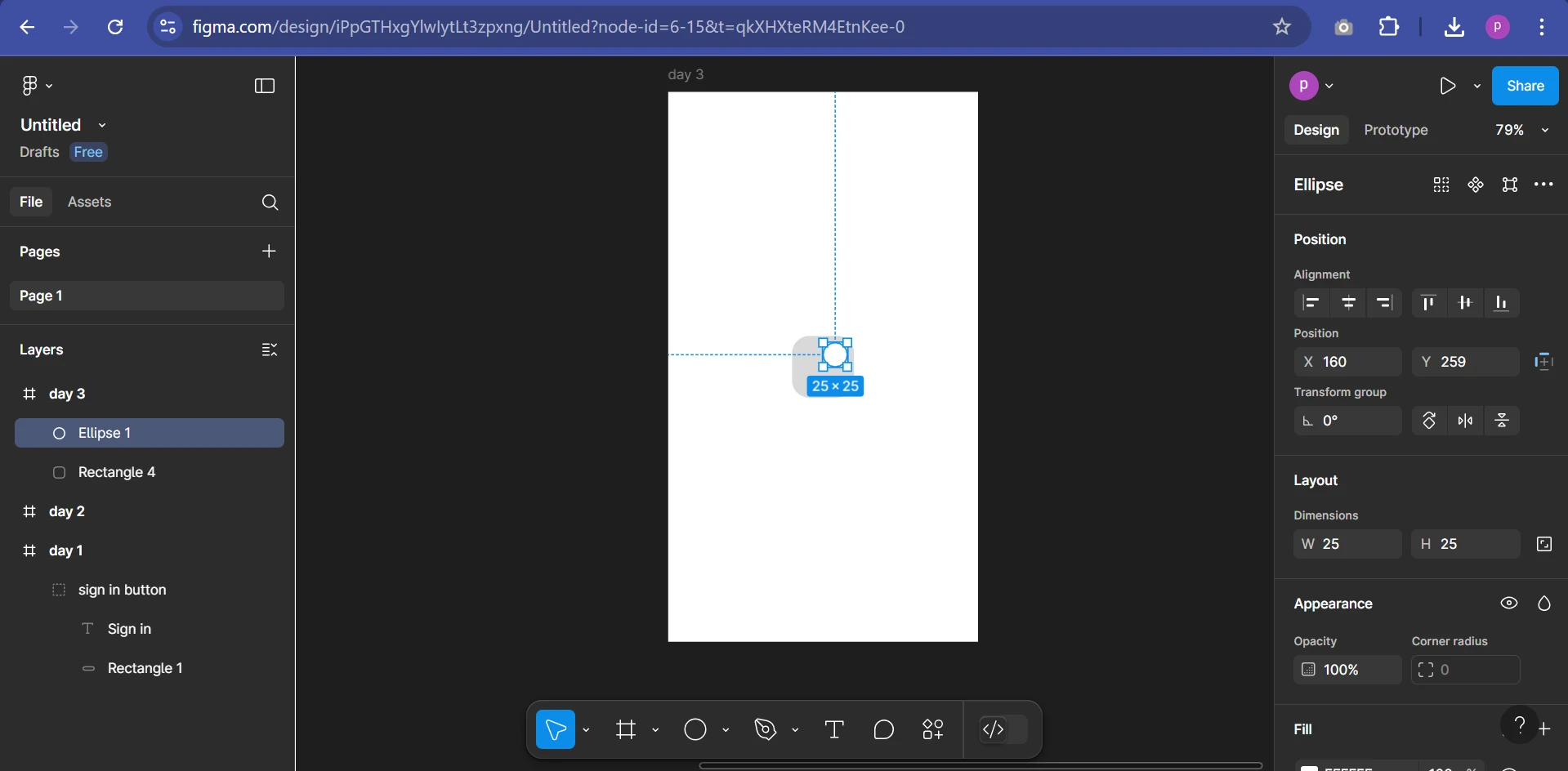Click Use as mask icon

point(1509,185)
